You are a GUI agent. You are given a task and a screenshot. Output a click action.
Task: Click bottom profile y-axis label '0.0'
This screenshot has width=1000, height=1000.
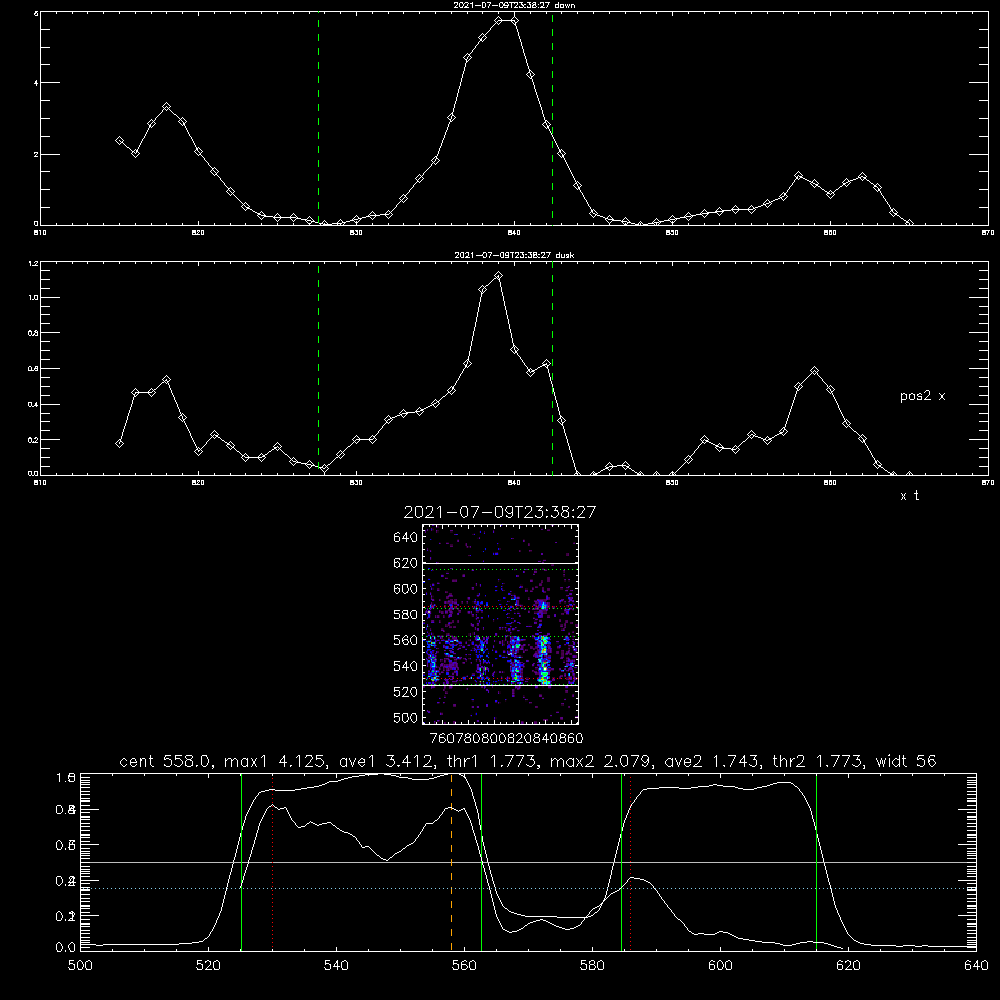pyautogui.click(x=66, y=948)
